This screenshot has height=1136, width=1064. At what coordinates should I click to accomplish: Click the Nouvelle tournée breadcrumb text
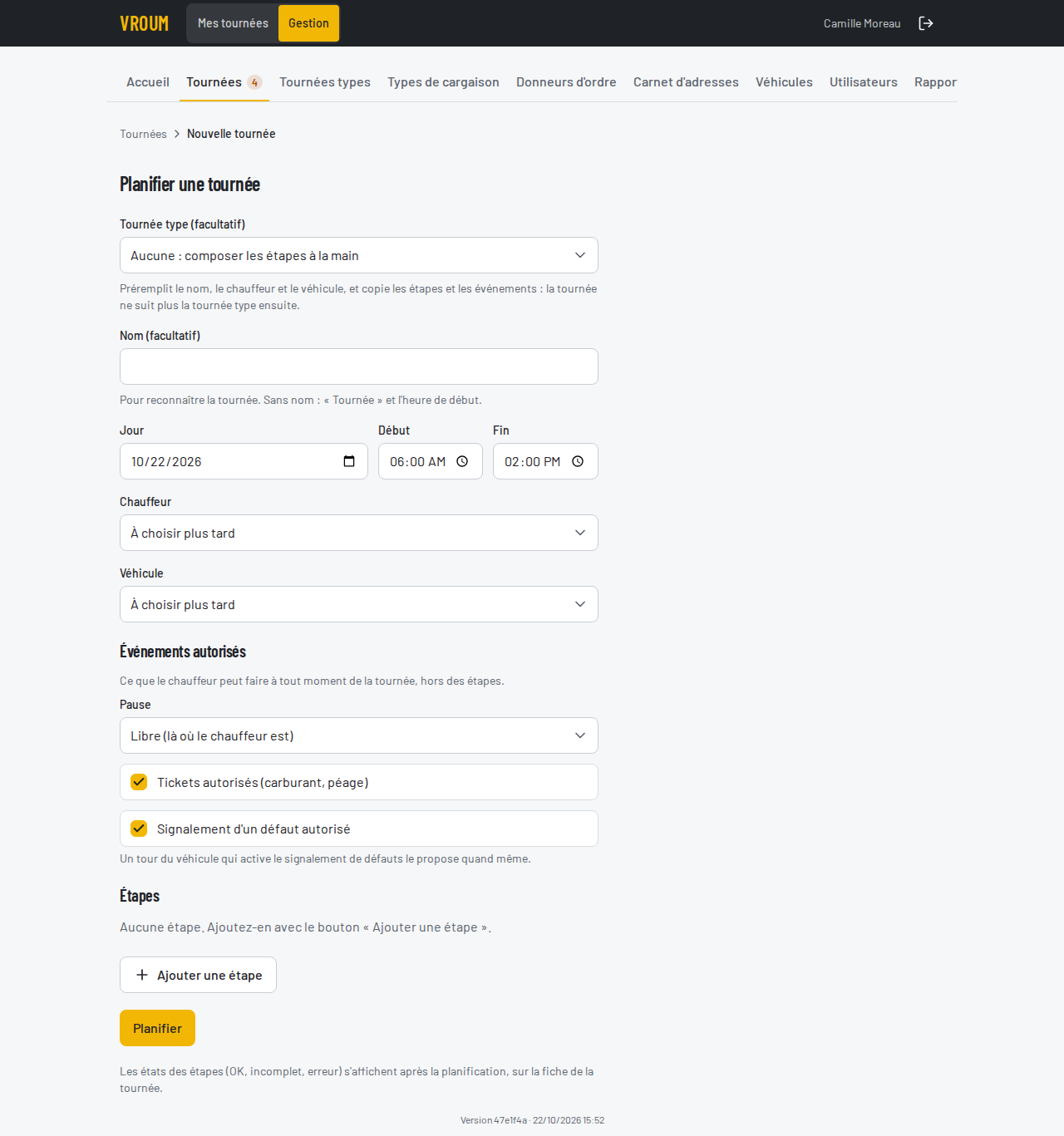pos(231,134)
